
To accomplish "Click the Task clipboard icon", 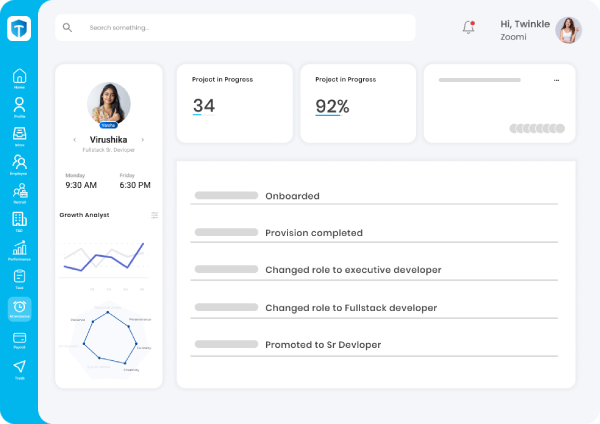I will tap(19, 277).
